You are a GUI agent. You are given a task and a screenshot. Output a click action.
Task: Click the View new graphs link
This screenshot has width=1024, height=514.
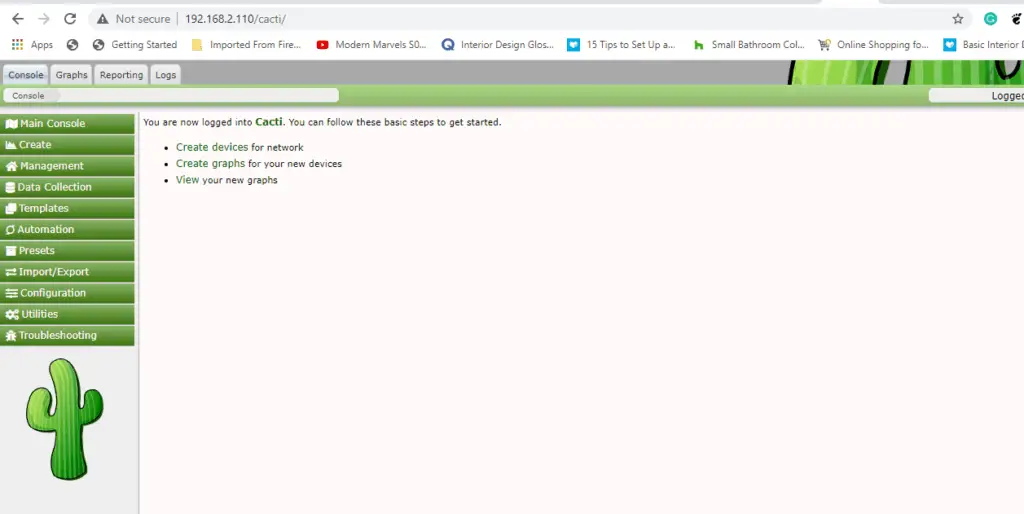187,180
